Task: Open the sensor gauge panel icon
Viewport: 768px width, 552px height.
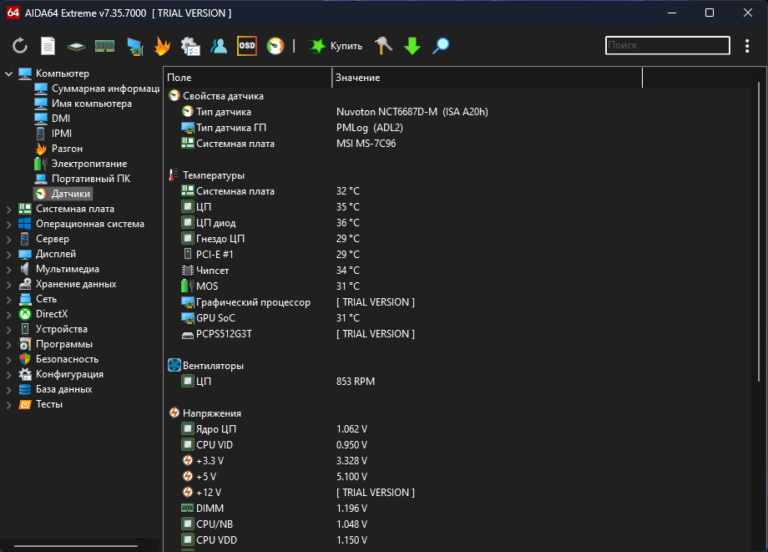Action: tap(275, 46)
